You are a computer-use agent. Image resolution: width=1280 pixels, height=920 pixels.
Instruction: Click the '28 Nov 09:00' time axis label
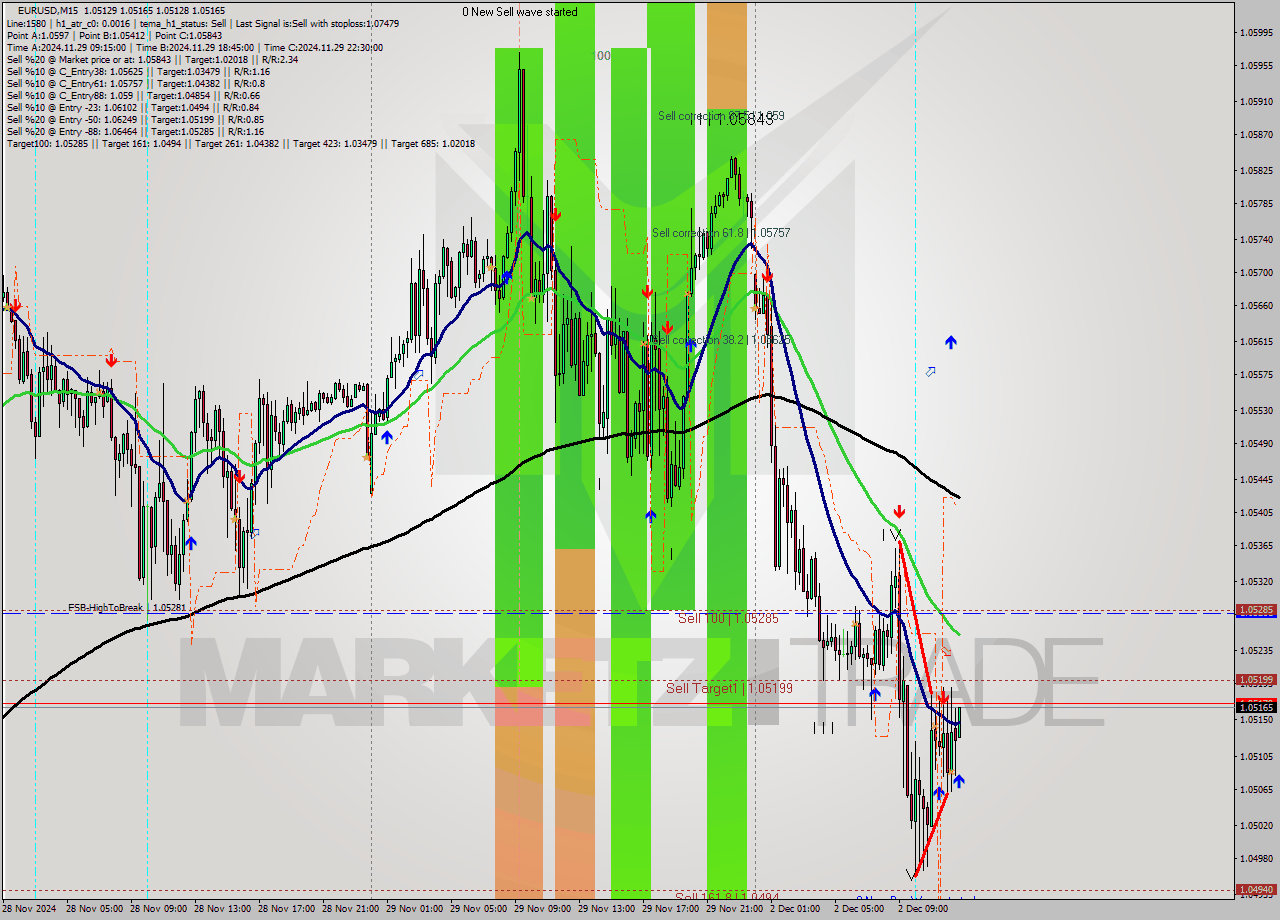(x=158, y=909)
